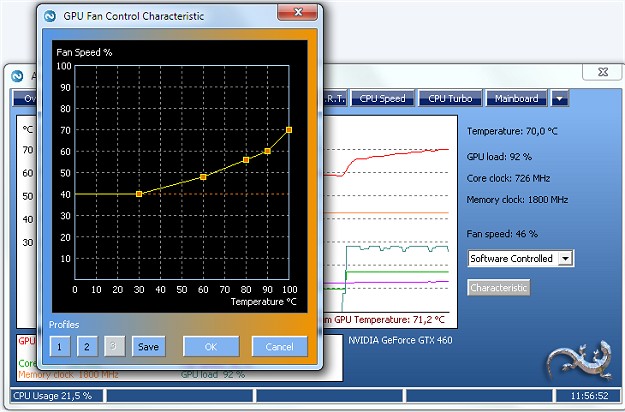The height and width of the screenshot is (412, 625).
Task: Close the main monitoring window
Action: (x=602, y=72)
